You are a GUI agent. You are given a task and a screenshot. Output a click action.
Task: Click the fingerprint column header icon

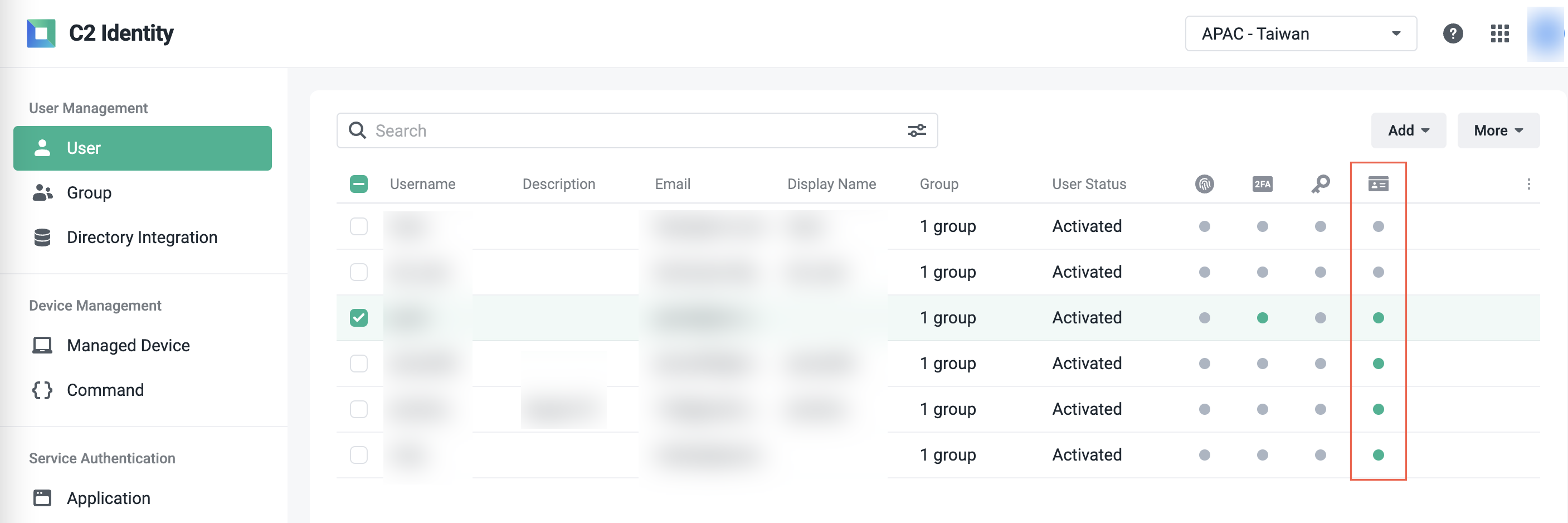click(1204, 184)
